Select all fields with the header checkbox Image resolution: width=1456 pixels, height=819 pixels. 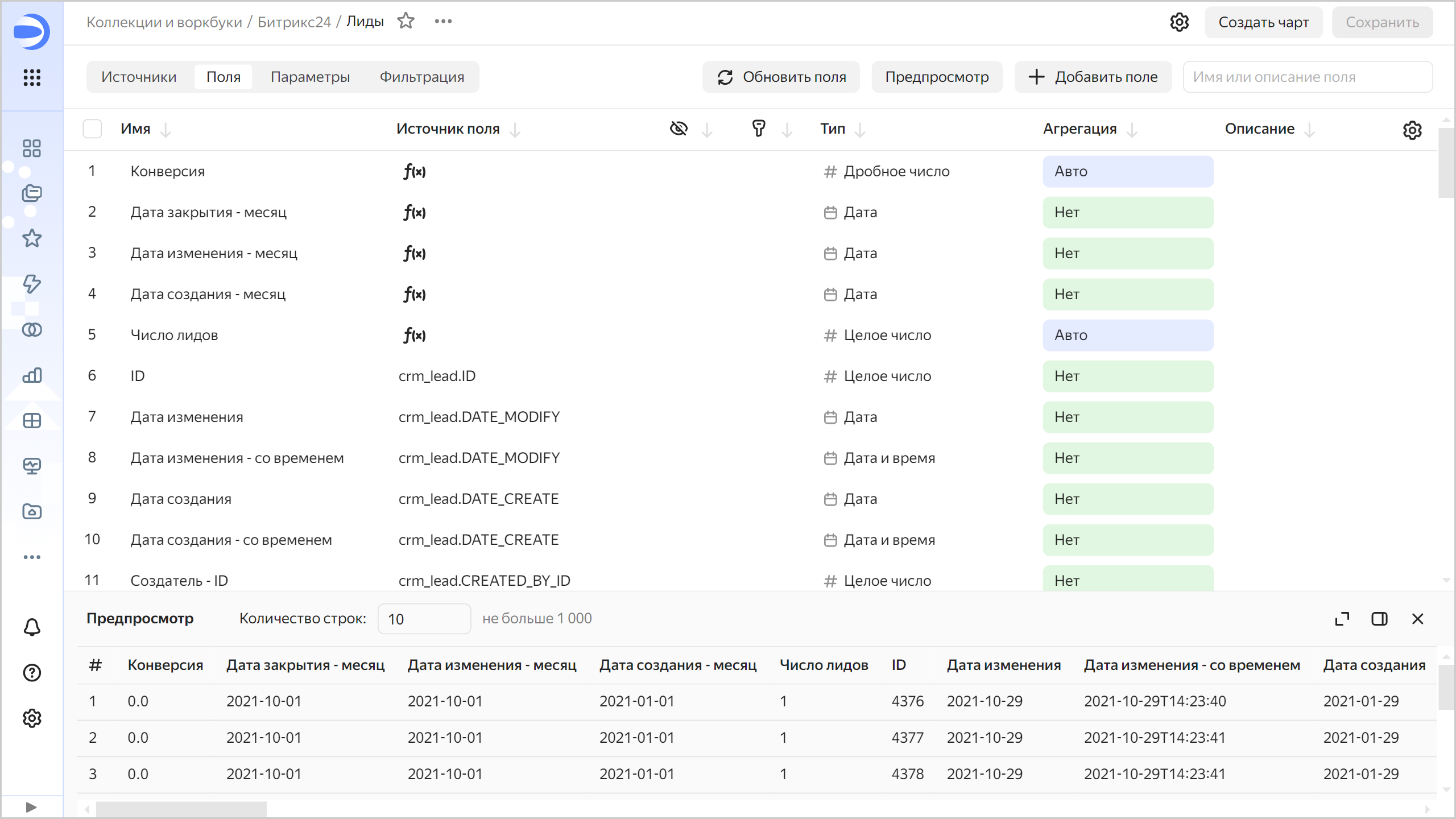click(92, 129)
